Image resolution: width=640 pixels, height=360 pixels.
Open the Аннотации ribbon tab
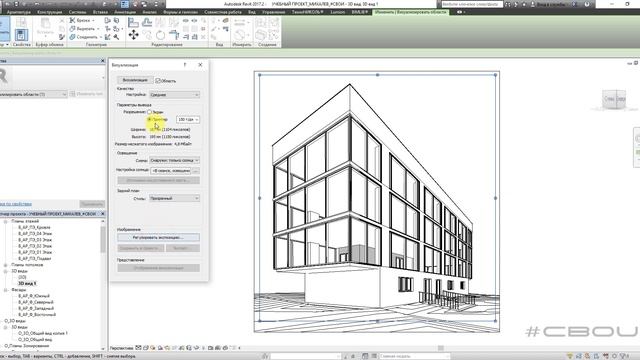click(x=124, y=12)
